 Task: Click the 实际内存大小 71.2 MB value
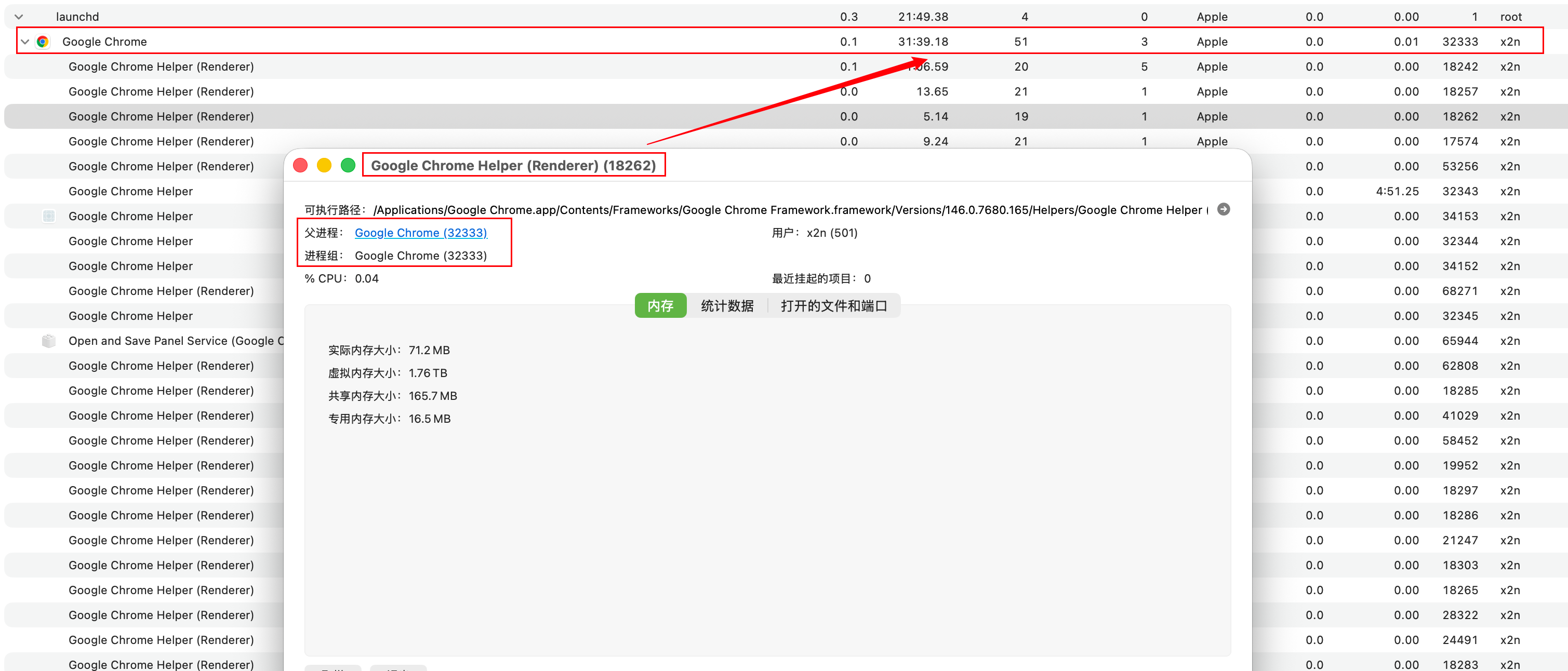pyautogui.click(x=429, y=351)
